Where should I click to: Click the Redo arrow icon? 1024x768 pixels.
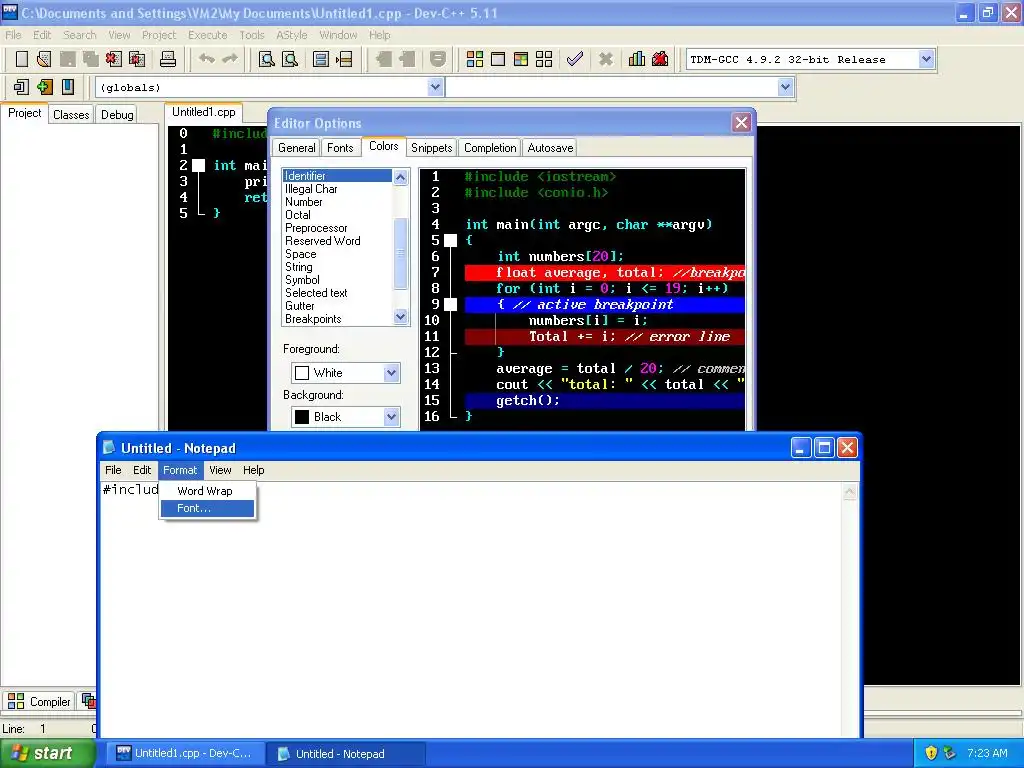tap(230, 59)
